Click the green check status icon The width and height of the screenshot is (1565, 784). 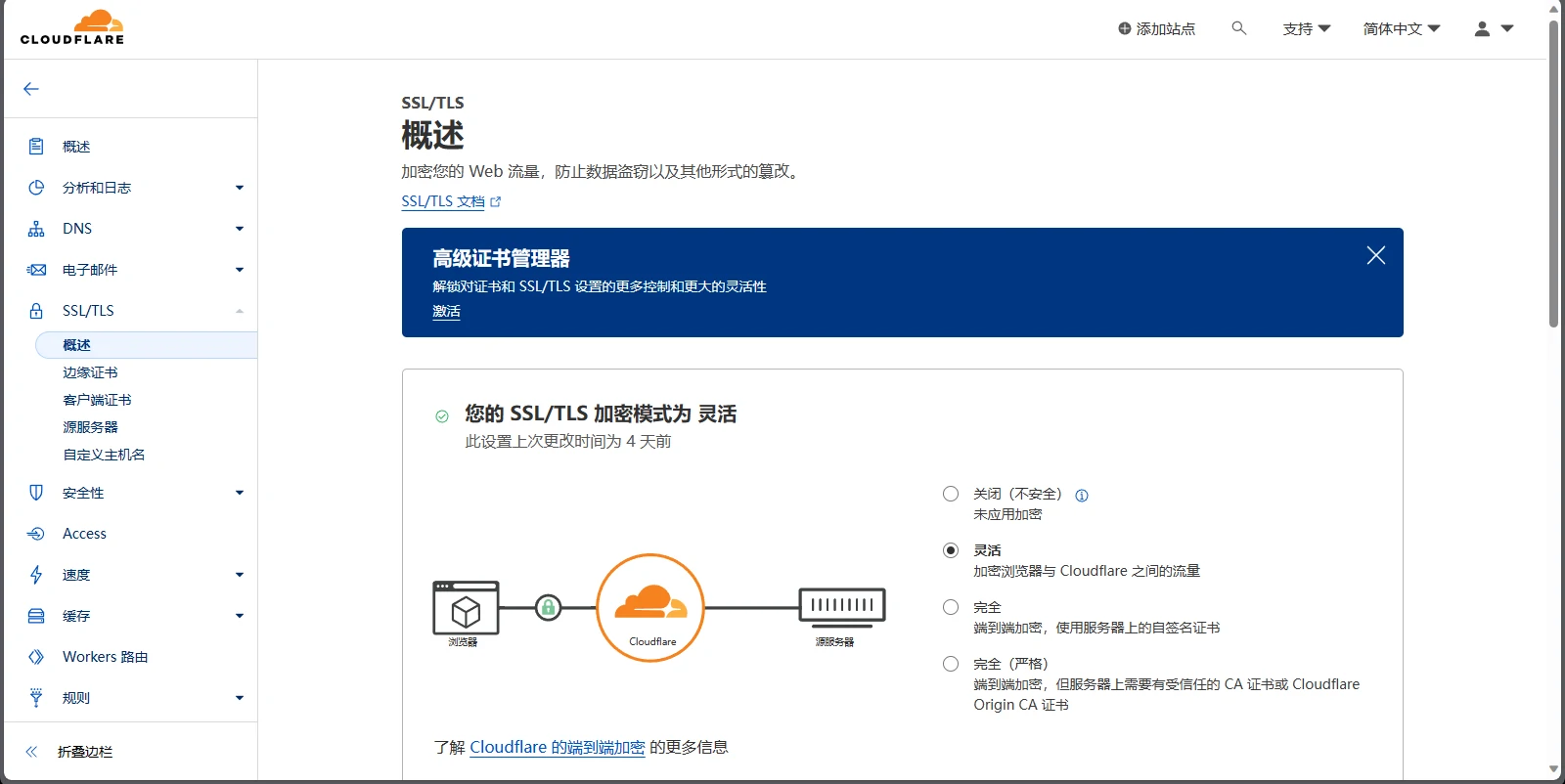pyautogui.click(x=442, y=416)
